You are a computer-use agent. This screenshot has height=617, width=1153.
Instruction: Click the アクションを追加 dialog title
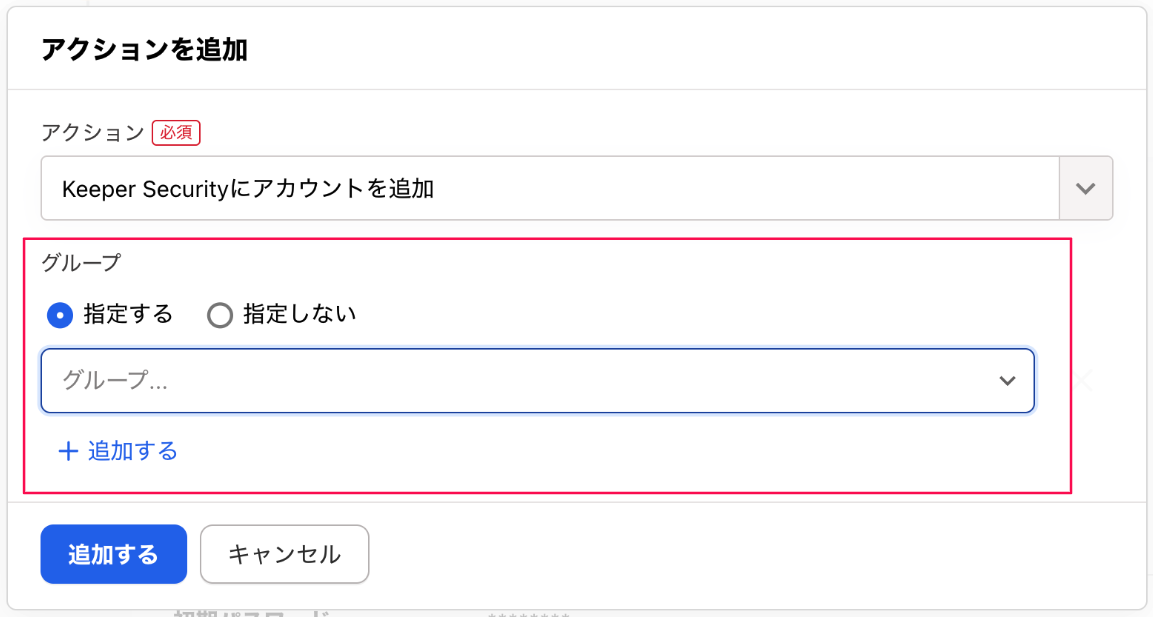144,50
